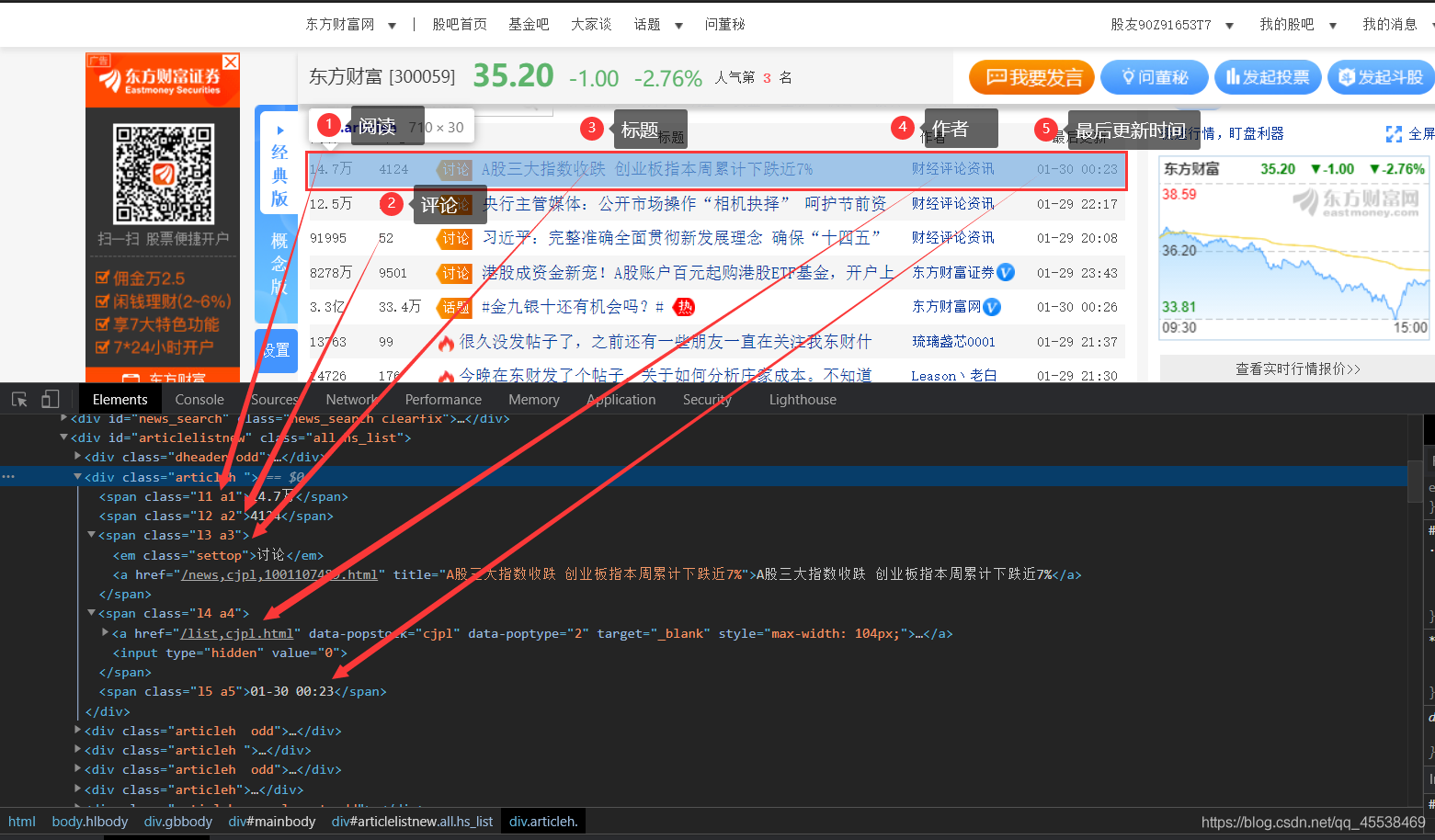Switch to the Lighthouse tab in DevTools
Image resolution: width=1435 pixels, height=840 pixels.
tap(803, 400)
